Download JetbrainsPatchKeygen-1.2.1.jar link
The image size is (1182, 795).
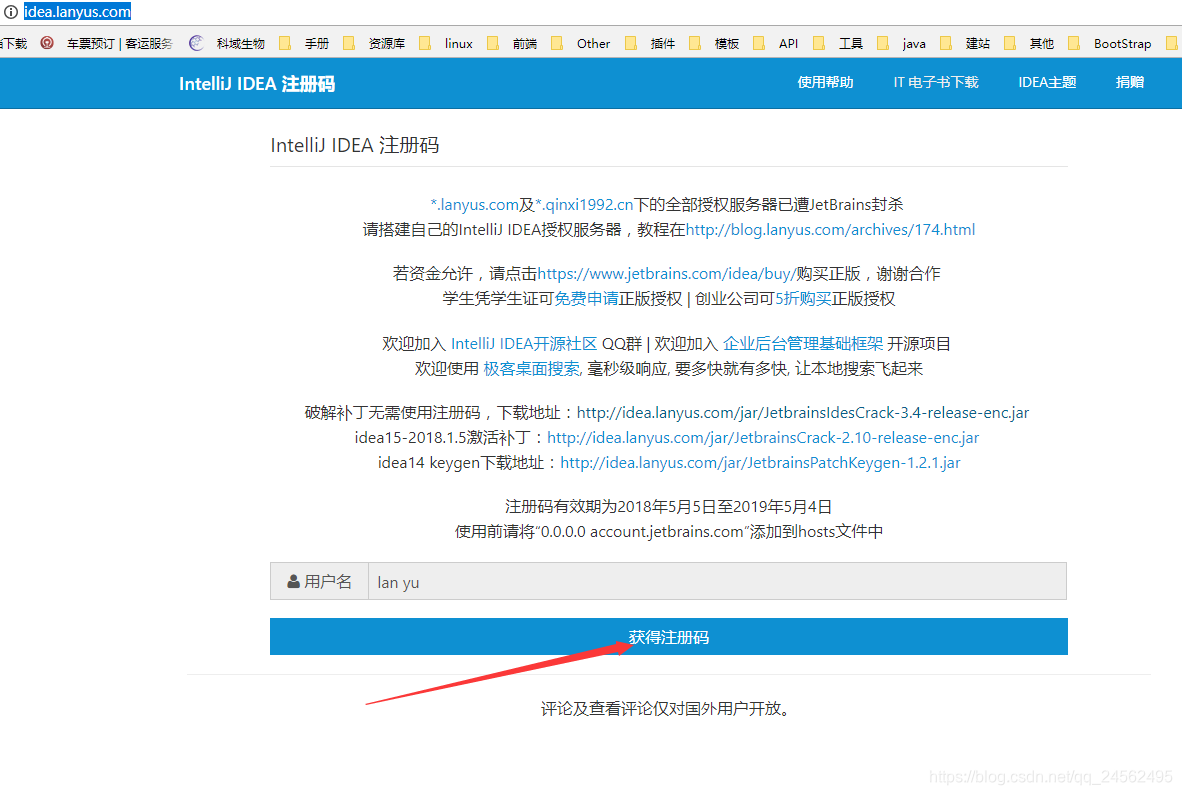760,463
